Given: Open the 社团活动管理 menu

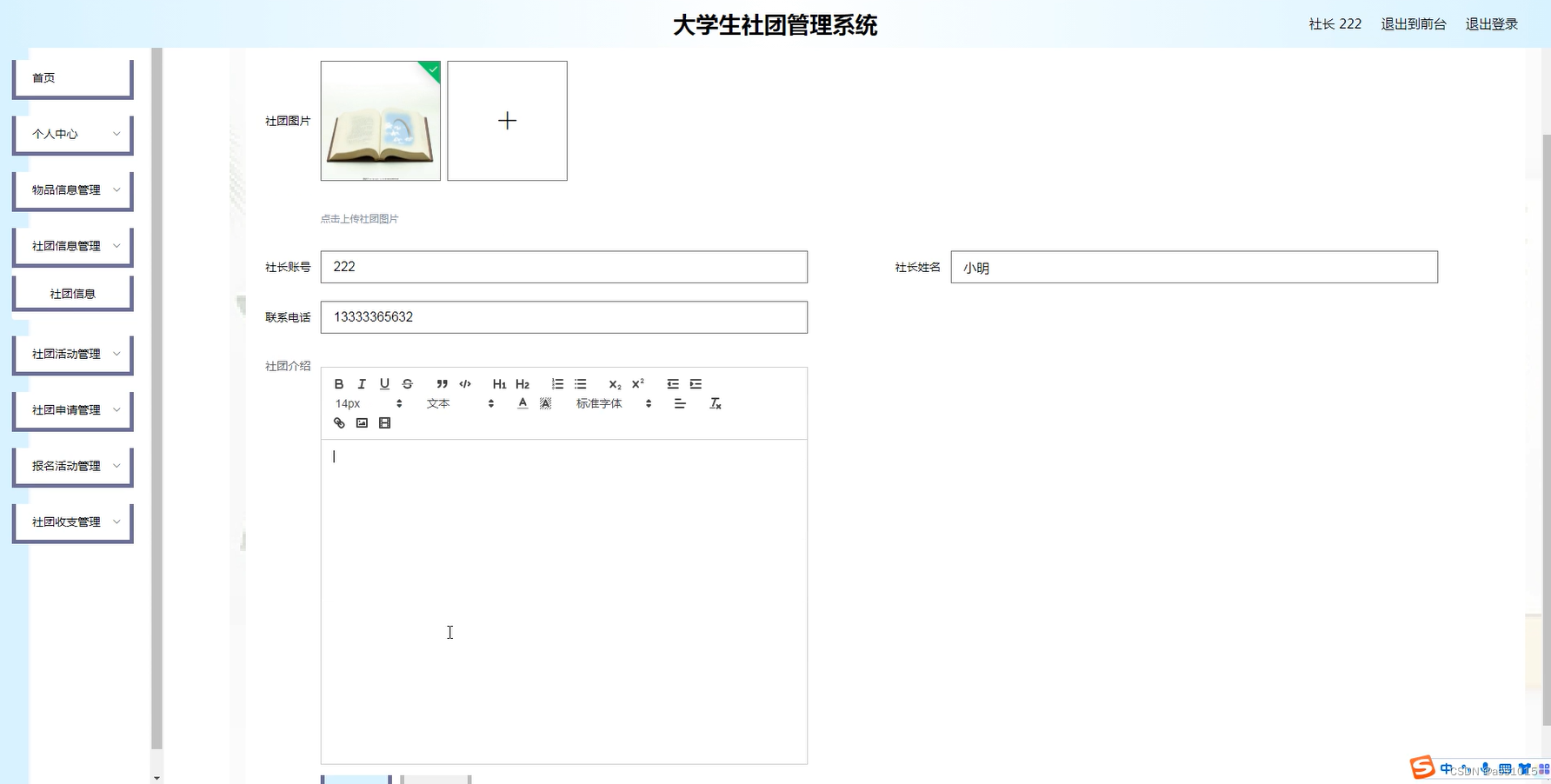Looking at the screenshot, I should (72, 354).
